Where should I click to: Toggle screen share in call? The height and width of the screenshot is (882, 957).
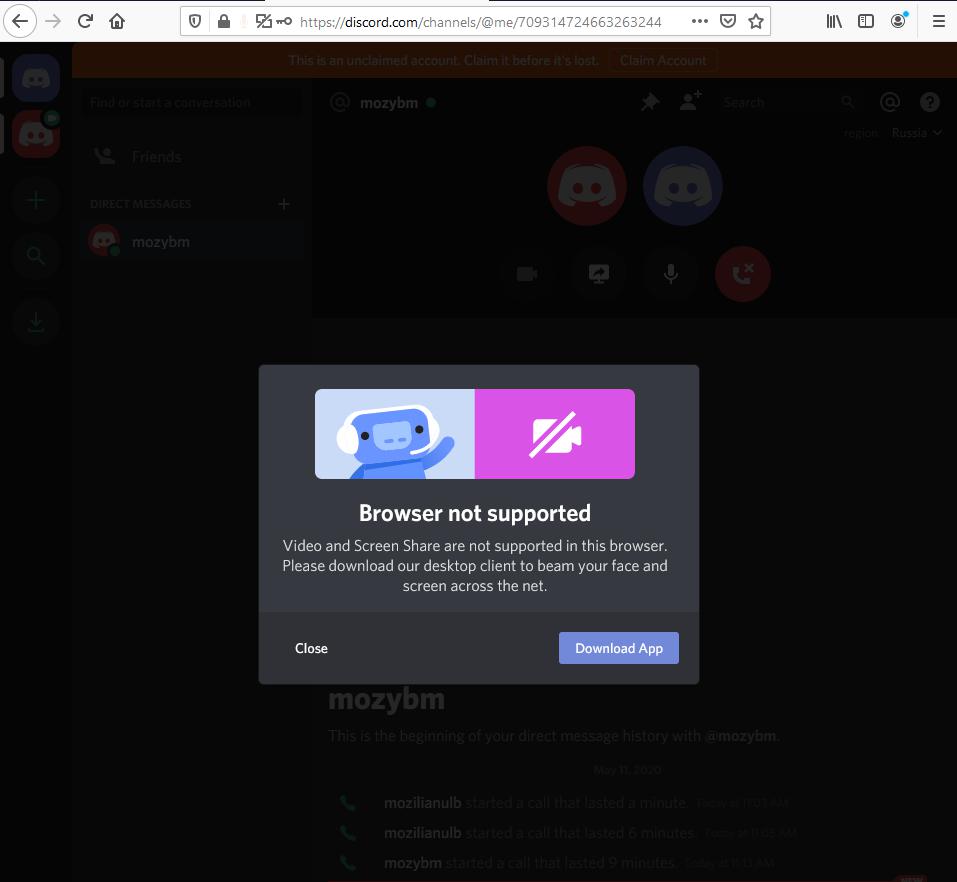coord(599,274)
